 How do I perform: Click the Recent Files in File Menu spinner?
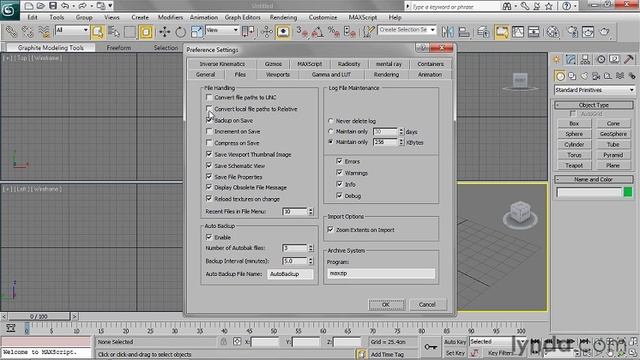[311, 211]
